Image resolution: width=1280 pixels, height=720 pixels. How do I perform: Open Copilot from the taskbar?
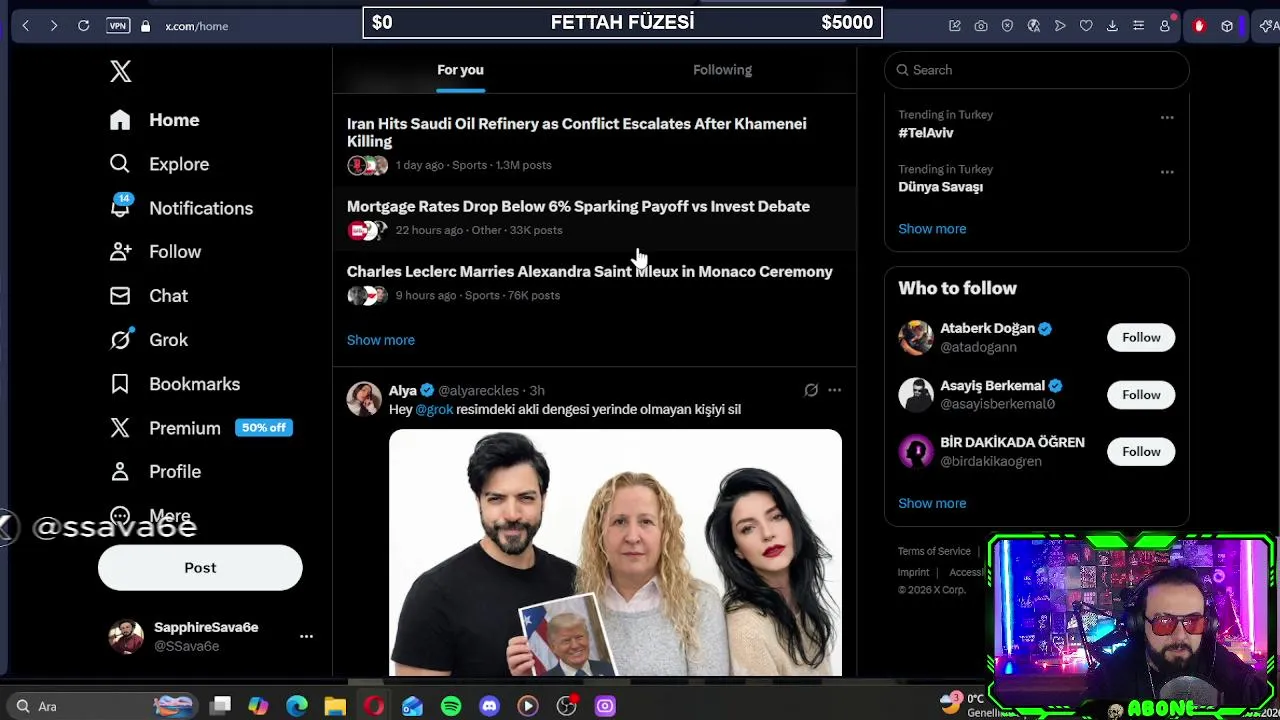pos(258,706)
